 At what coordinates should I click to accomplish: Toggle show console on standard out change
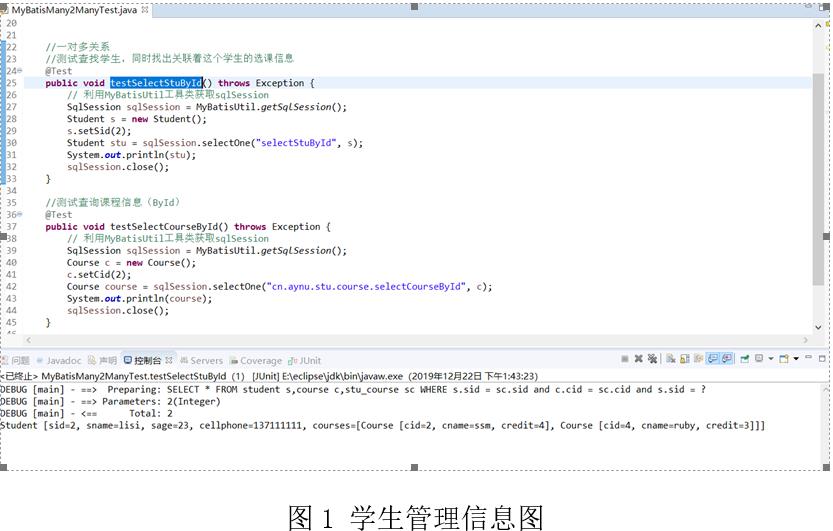712,359
